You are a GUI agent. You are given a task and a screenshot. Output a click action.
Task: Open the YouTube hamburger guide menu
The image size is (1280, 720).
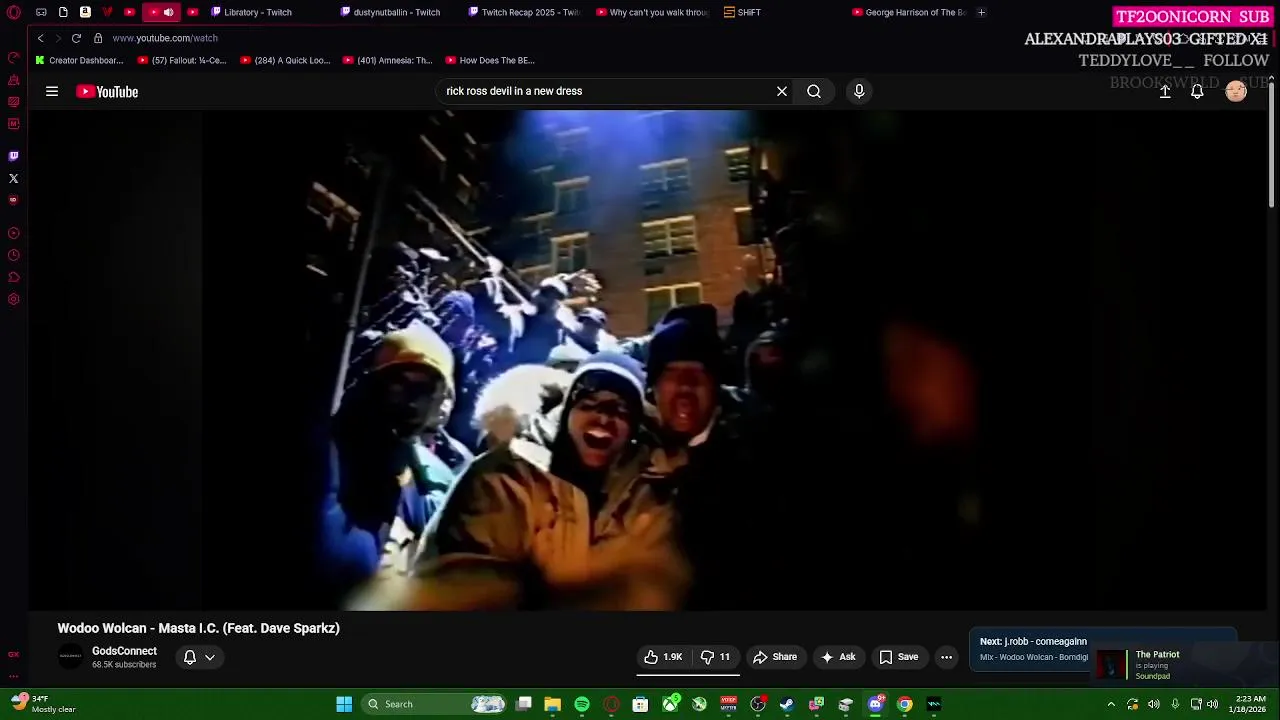[x=52, y=91]
